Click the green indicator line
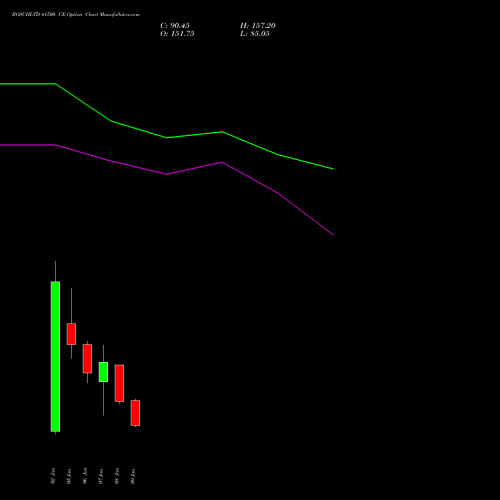500x500 pixels. click(167, 137)
